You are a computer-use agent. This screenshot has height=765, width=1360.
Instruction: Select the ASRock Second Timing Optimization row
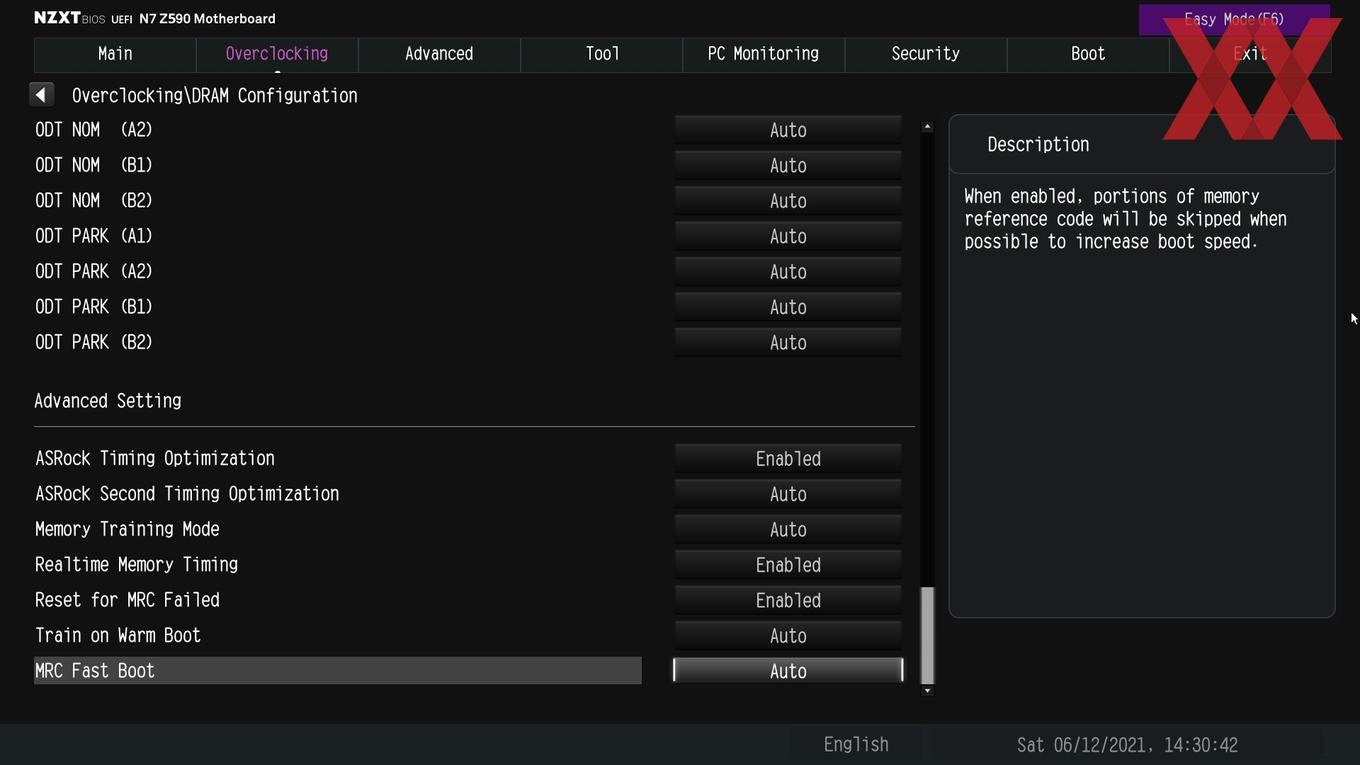(x=338, y=494)
